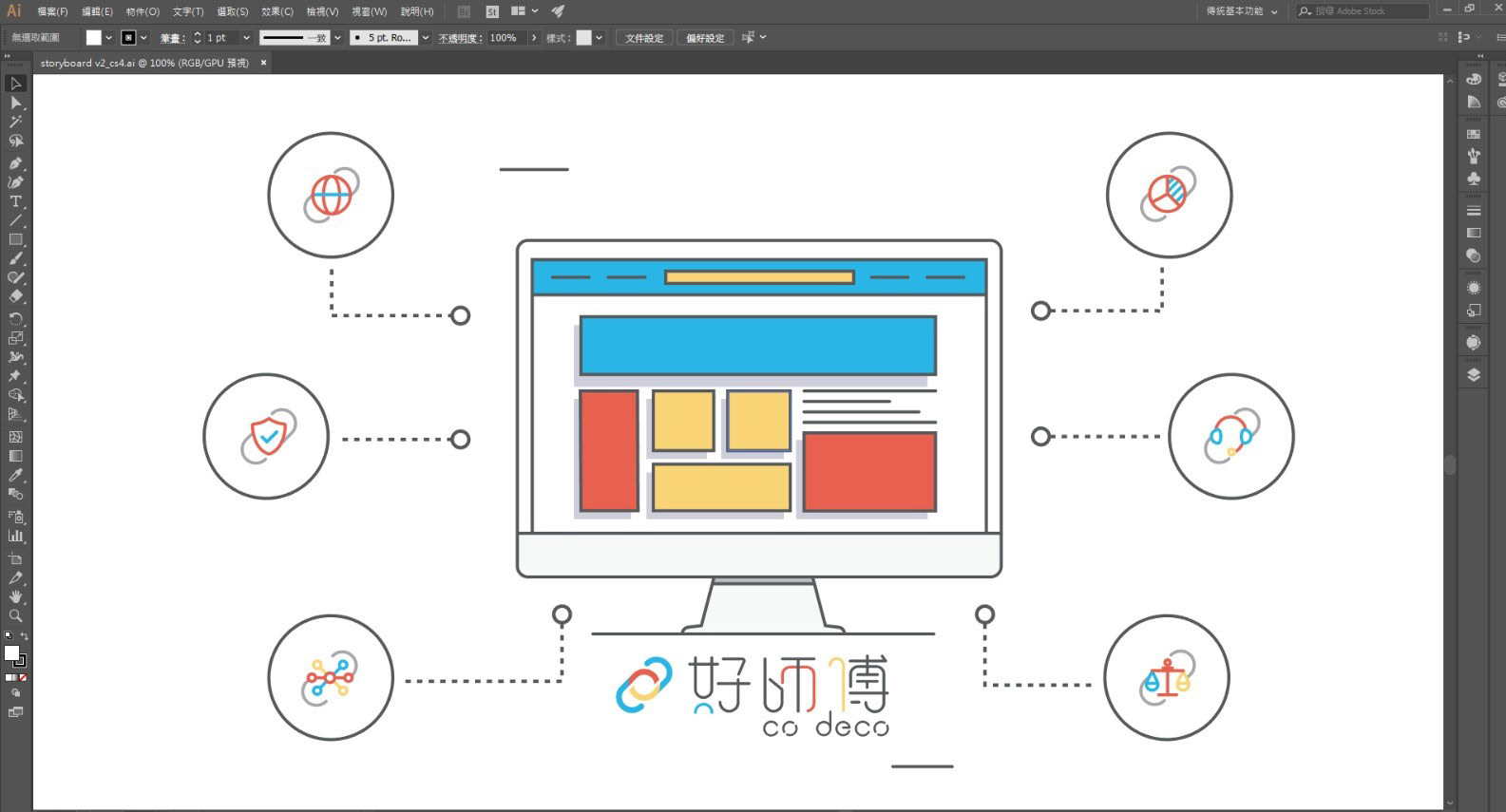The image size is (1506, 812).
Task: Swap fill and stroke colors
Action: point(25,636)
